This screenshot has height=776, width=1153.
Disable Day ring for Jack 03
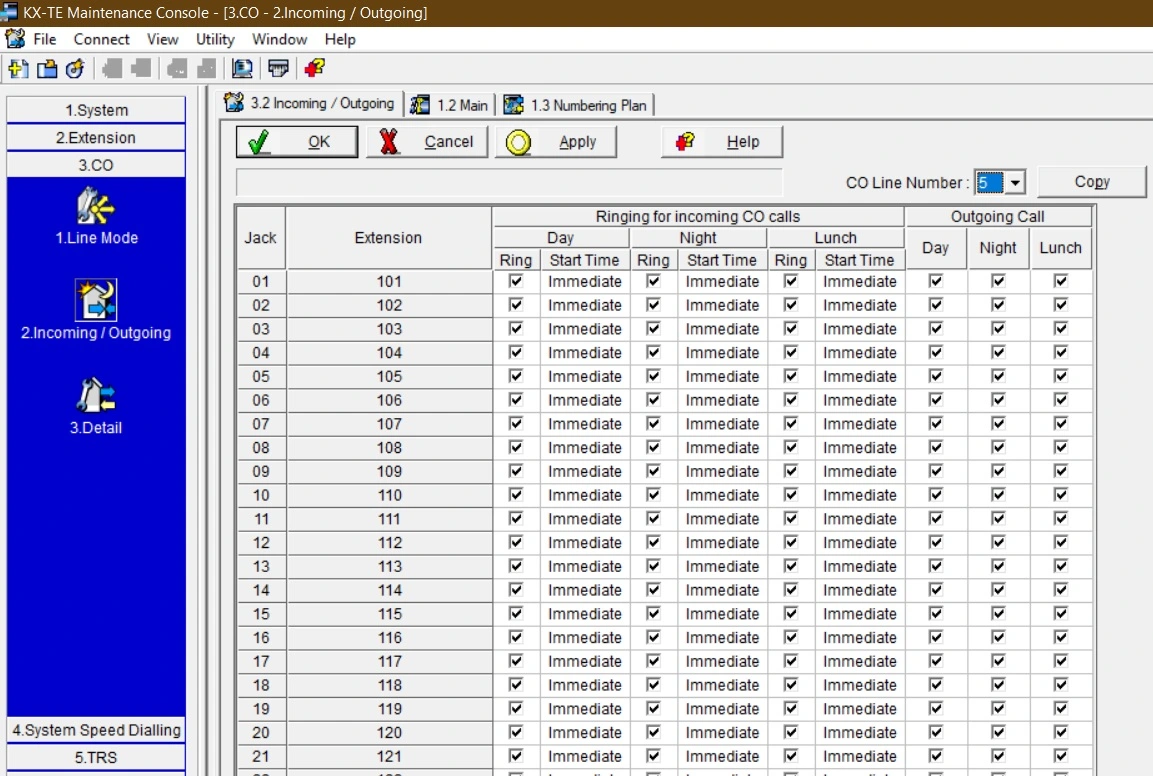tap(515, 329)
